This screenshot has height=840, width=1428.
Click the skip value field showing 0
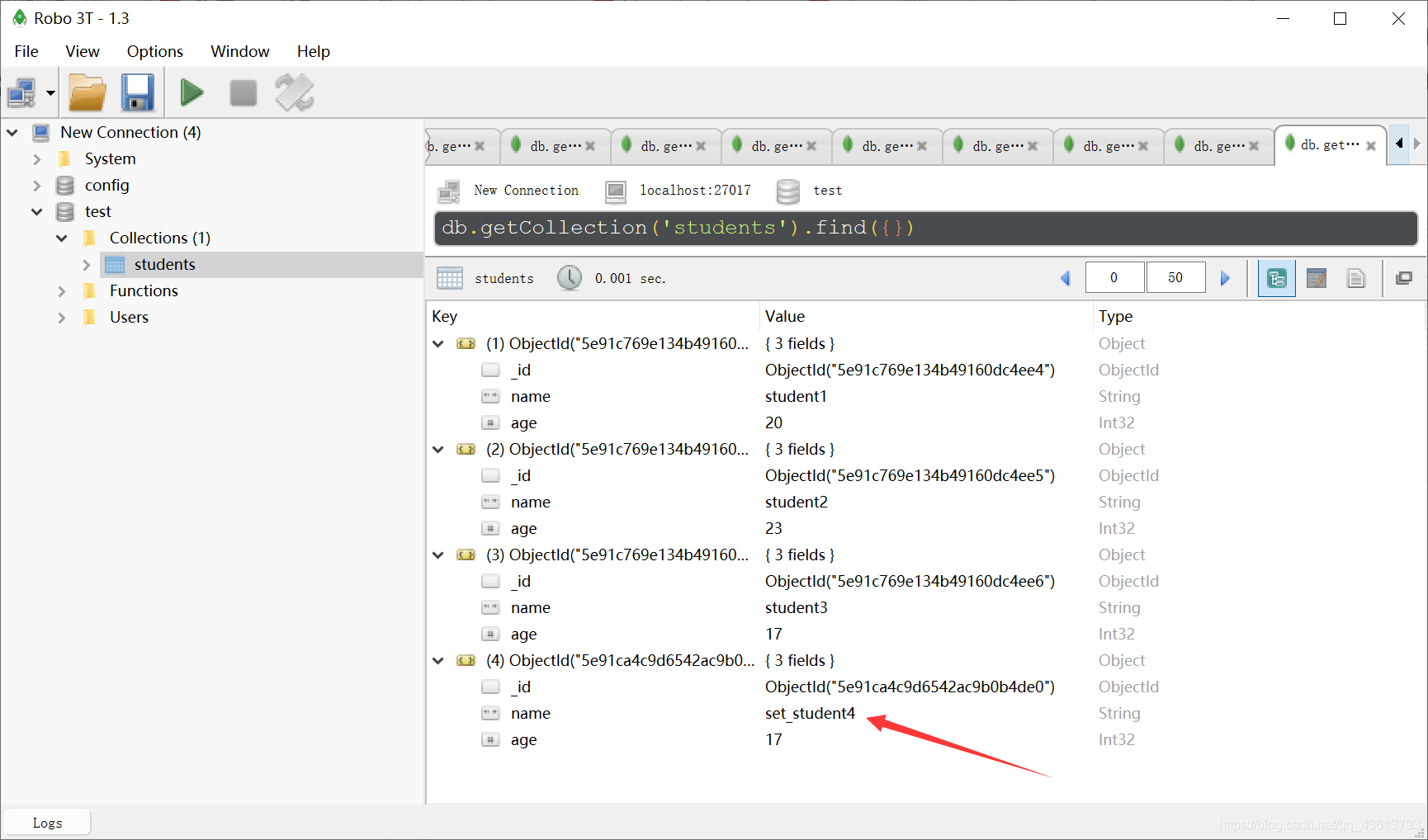[1114, 277]
